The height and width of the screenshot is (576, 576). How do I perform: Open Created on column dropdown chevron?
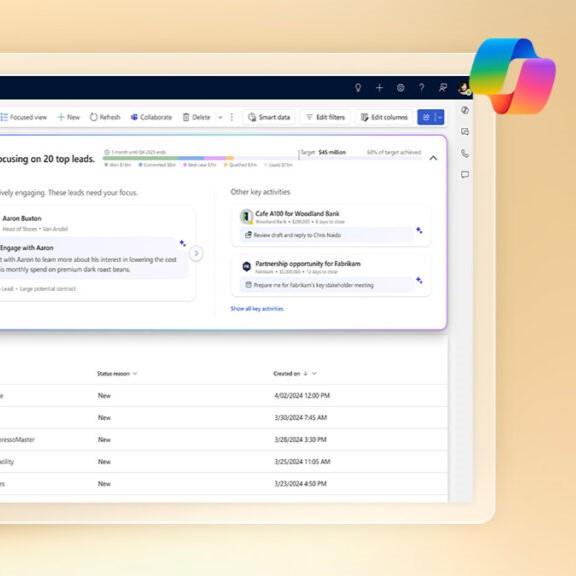click(x=314, y=374)
